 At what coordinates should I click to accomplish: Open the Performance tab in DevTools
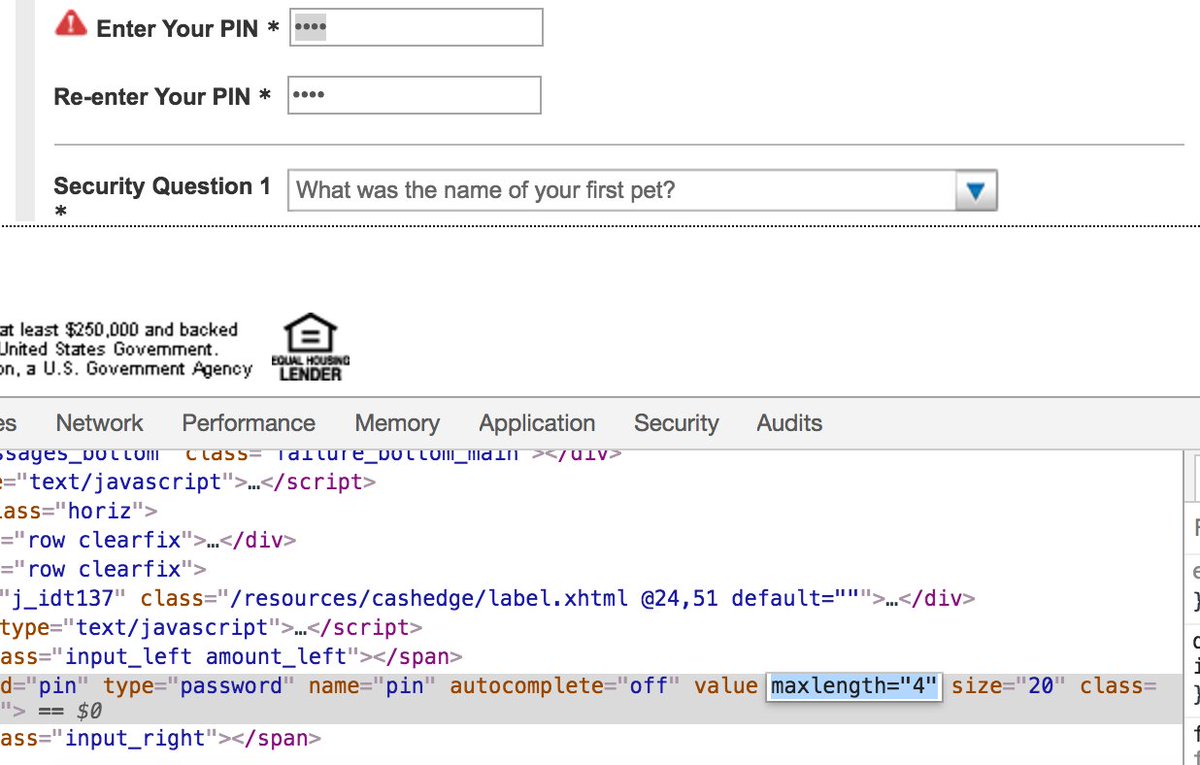click(248, 423)
